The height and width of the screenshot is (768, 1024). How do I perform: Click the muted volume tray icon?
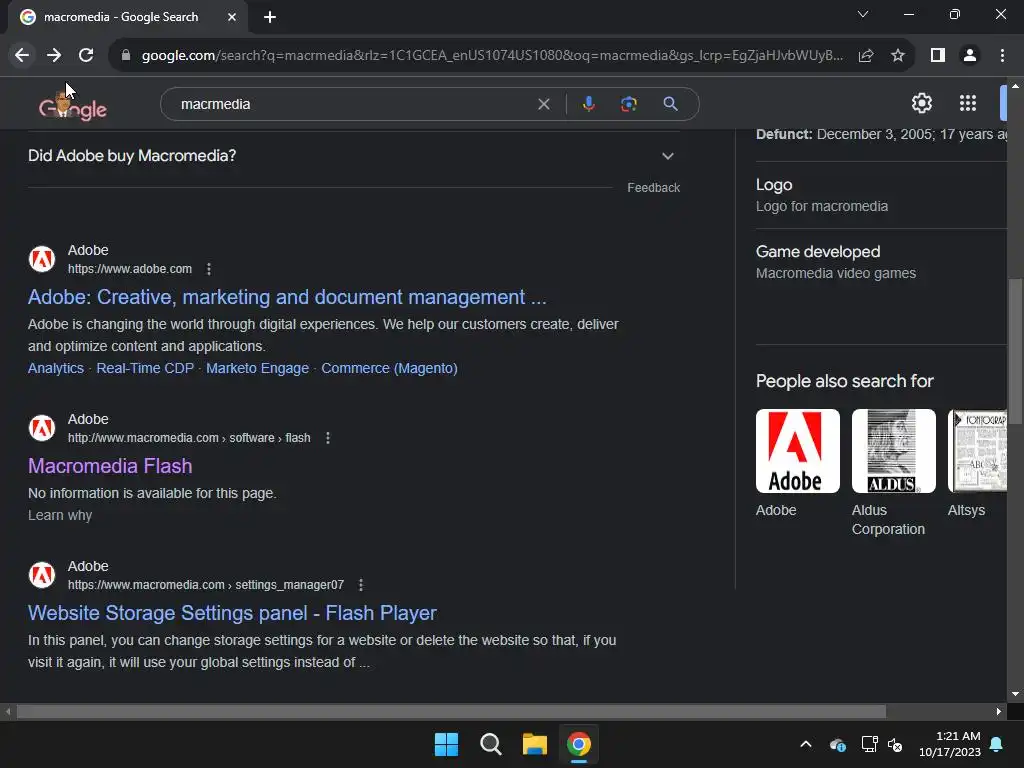895,744
